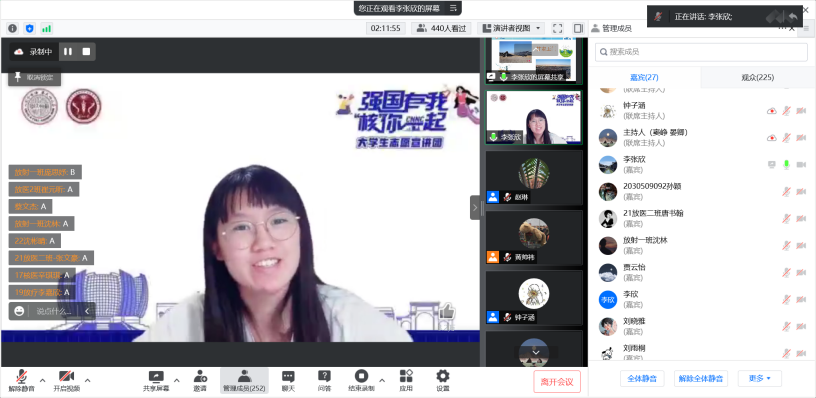Toggle 解除静音 microphone button

click(21, 381)
